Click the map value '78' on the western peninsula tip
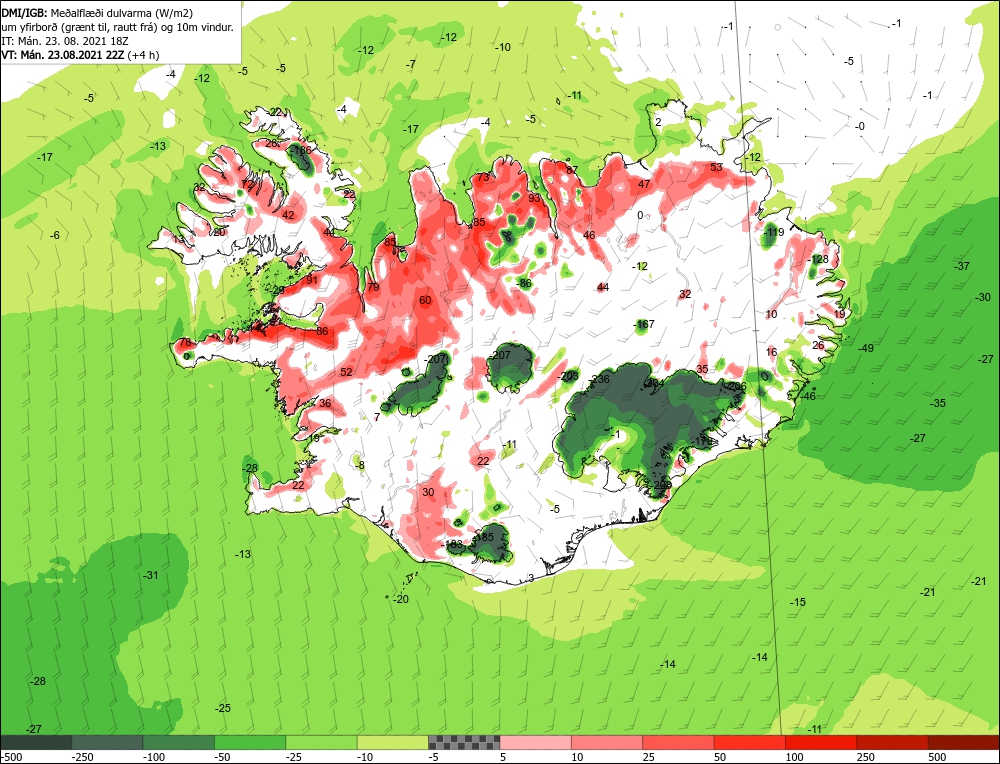This screenshot has width=1000, height=764. pos(185,343)
